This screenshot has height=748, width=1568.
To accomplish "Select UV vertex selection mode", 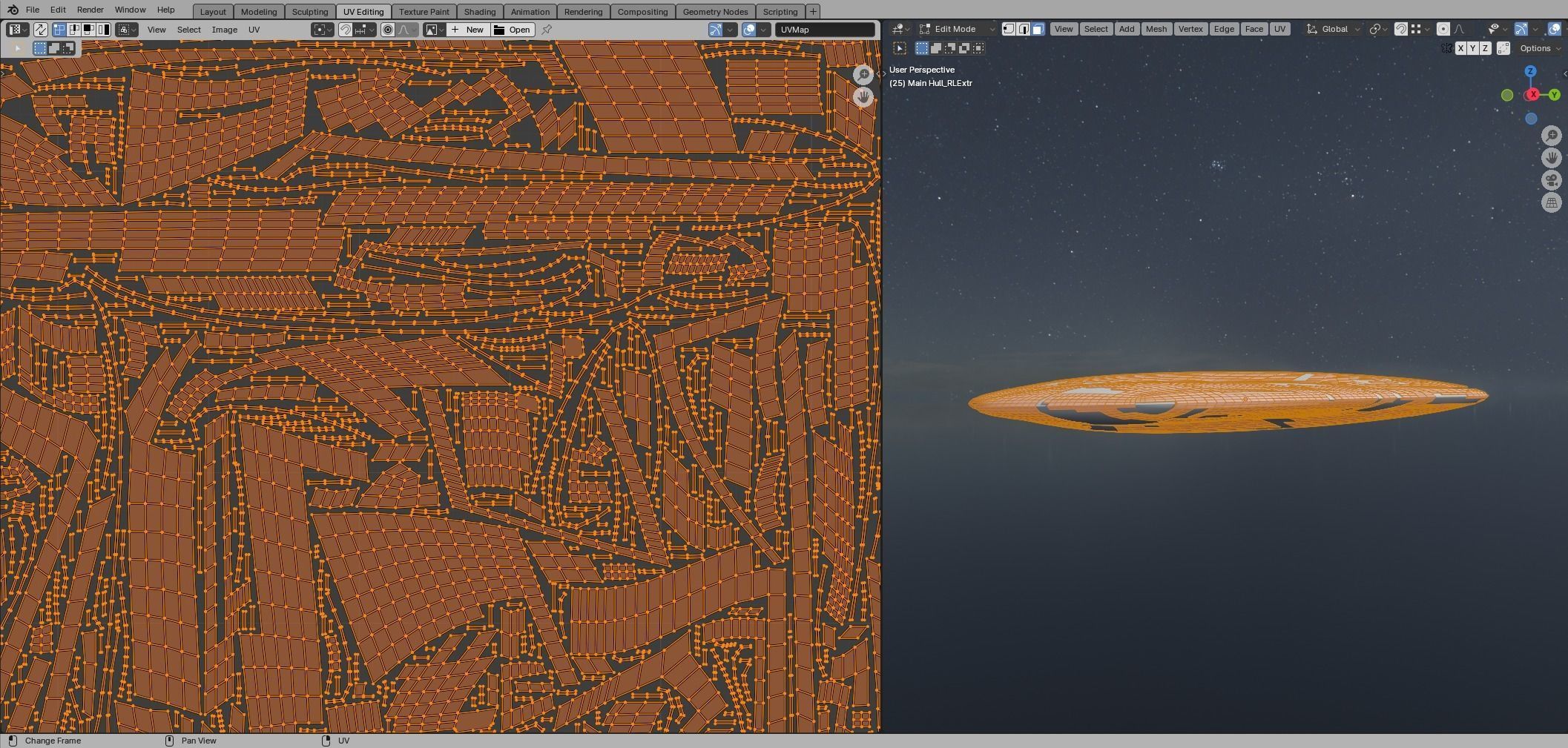I will pos(59,30).
